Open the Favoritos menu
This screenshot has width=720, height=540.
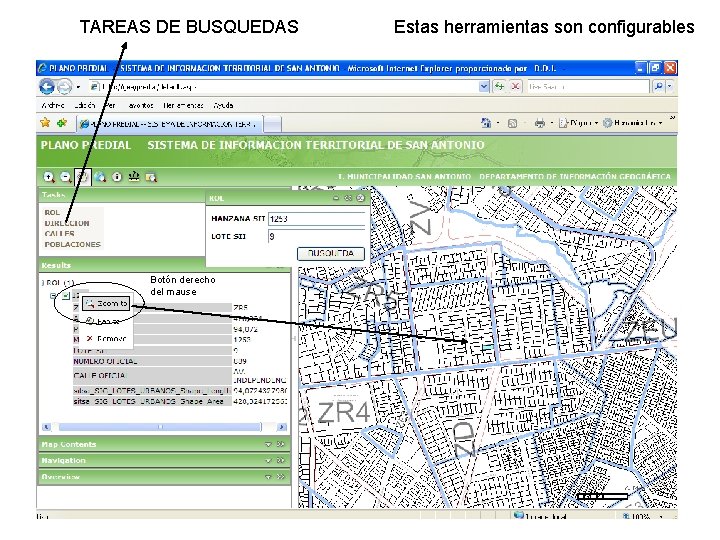pos(140,105)
